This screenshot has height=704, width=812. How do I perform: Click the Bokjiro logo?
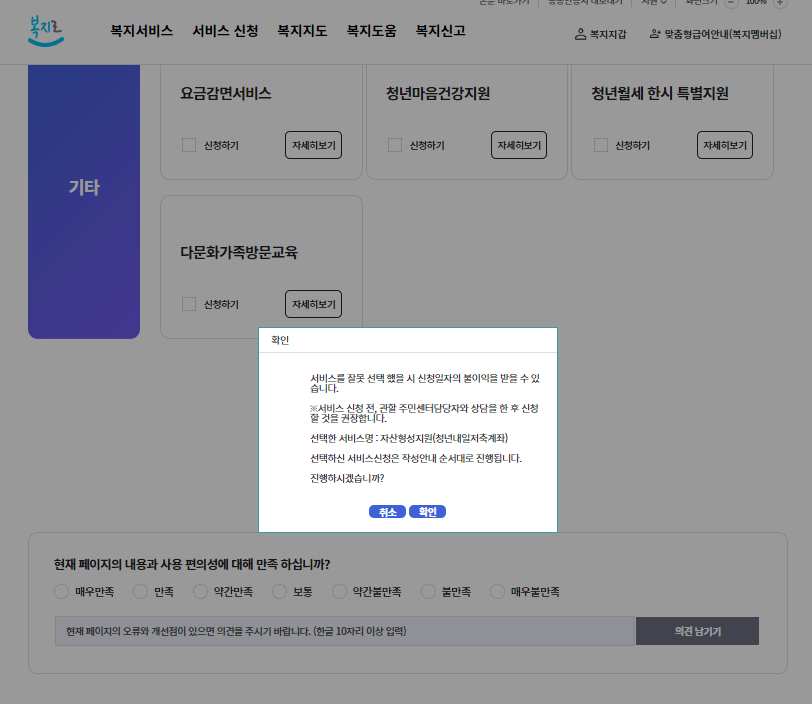coord(46,31)
